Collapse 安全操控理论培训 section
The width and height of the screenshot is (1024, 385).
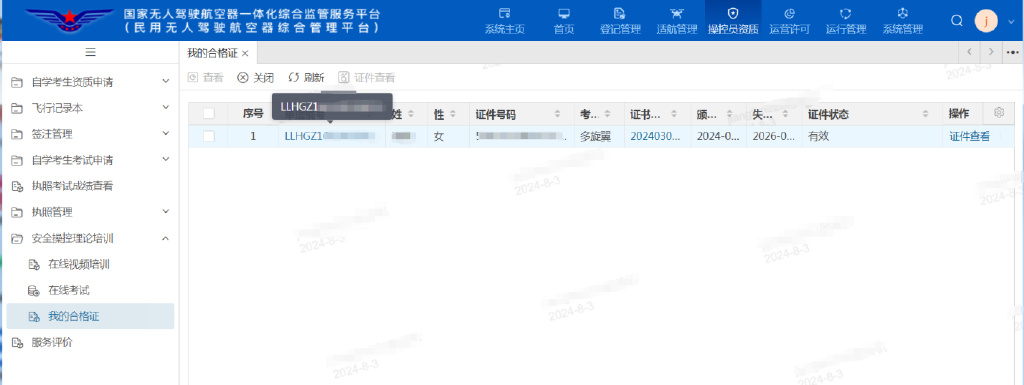(165, 238)
